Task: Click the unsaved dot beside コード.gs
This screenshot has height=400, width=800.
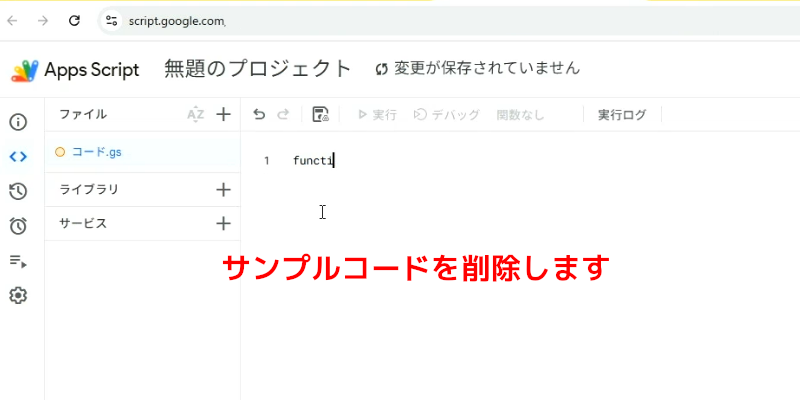Action: pos(60,152)
